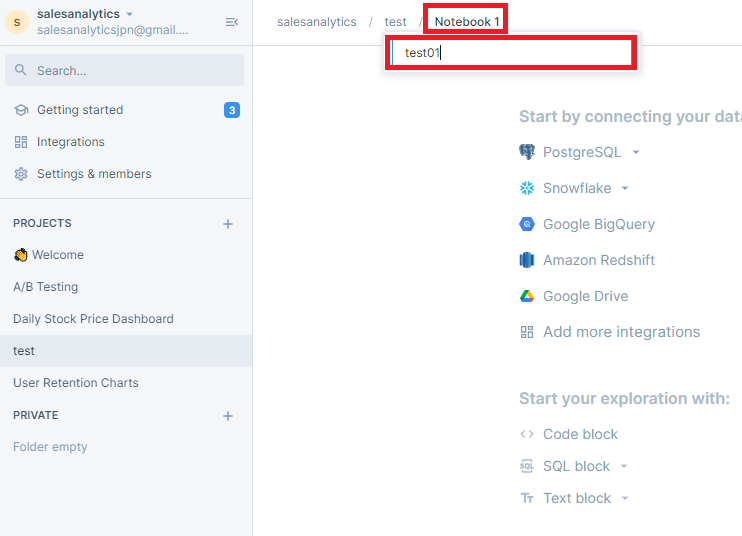This screenshot has height=536, width=742.
Task: Open the User Retention Charts project
Action: pyautogui.click(x=76, y=383)
